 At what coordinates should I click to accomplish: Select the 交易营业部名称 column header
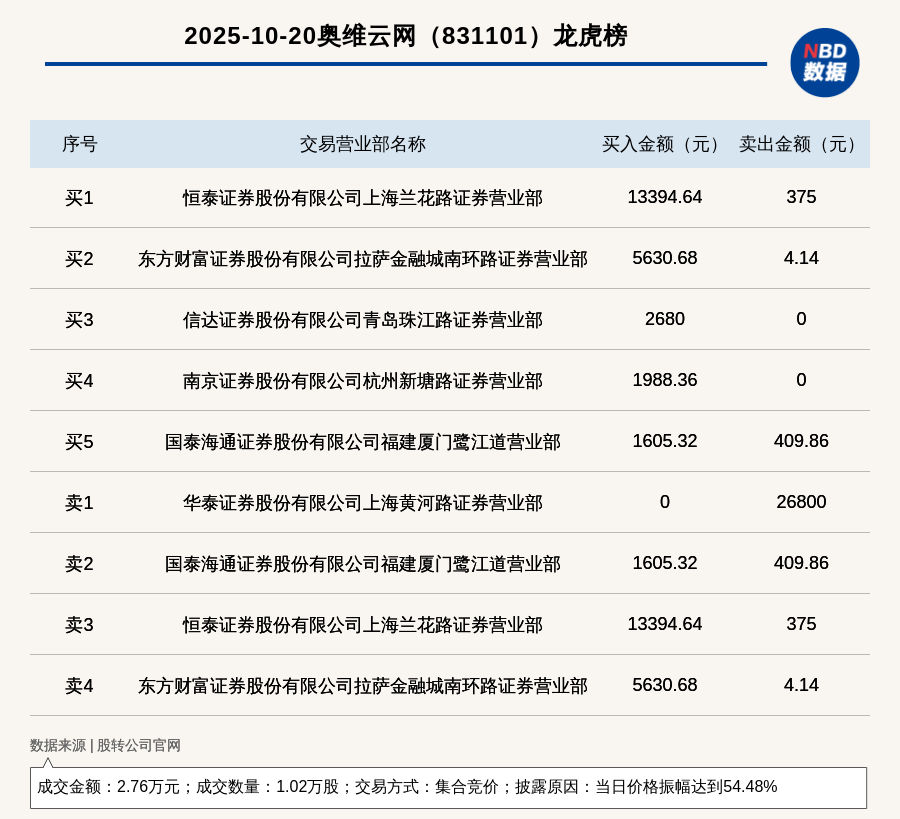click(x=362, y=144)
